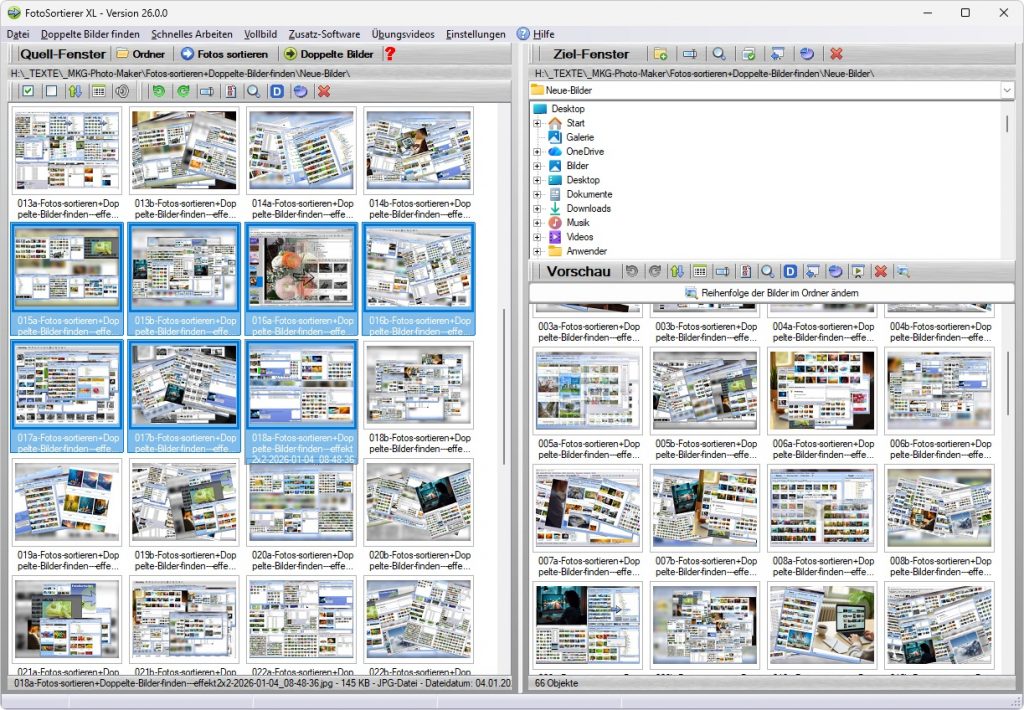The image size is (1024, 710).
Task: Click the red question mark help icon
Action: pos(390,54)
